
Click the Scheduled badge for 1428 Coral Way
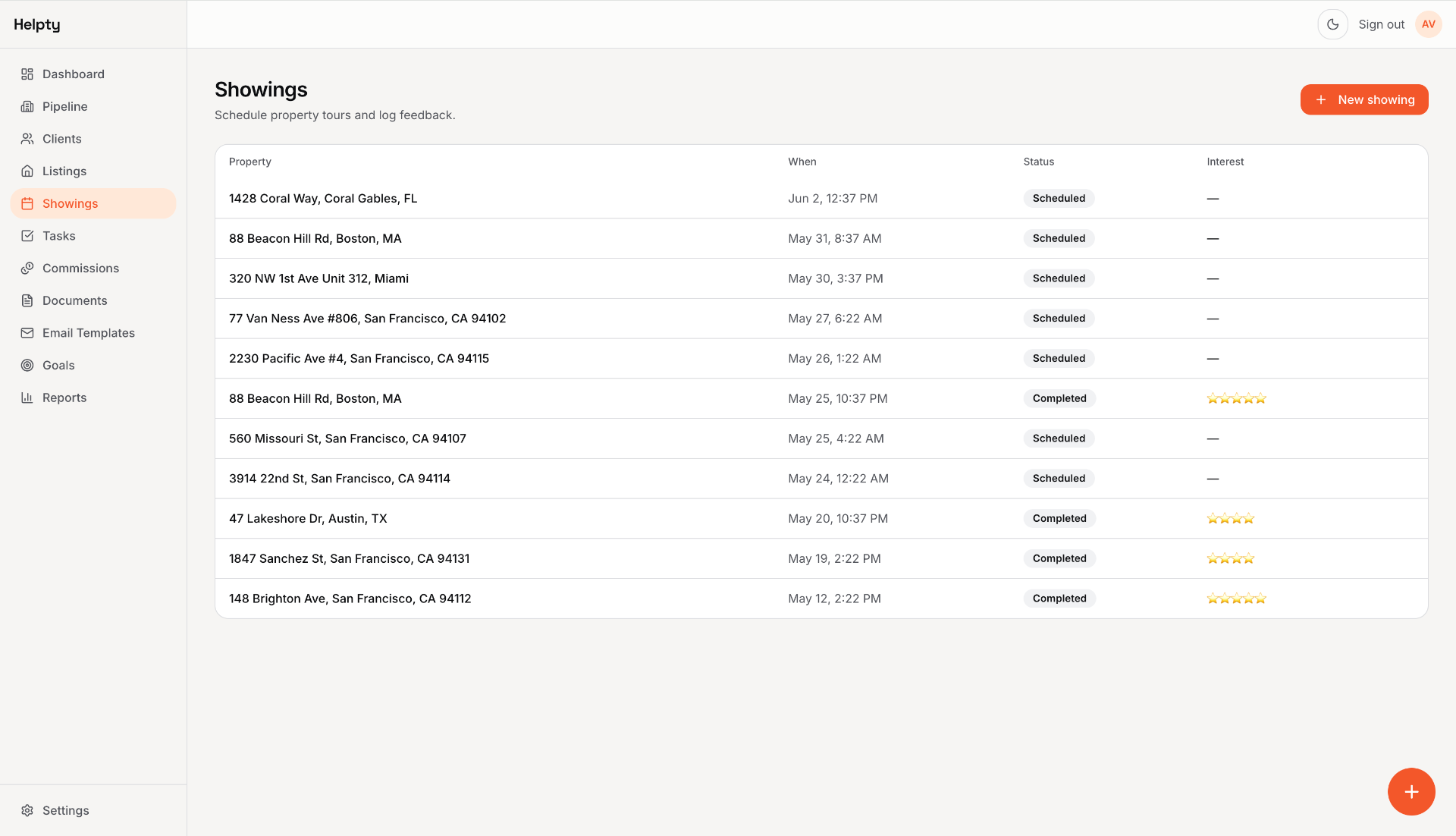point(1059,199)
